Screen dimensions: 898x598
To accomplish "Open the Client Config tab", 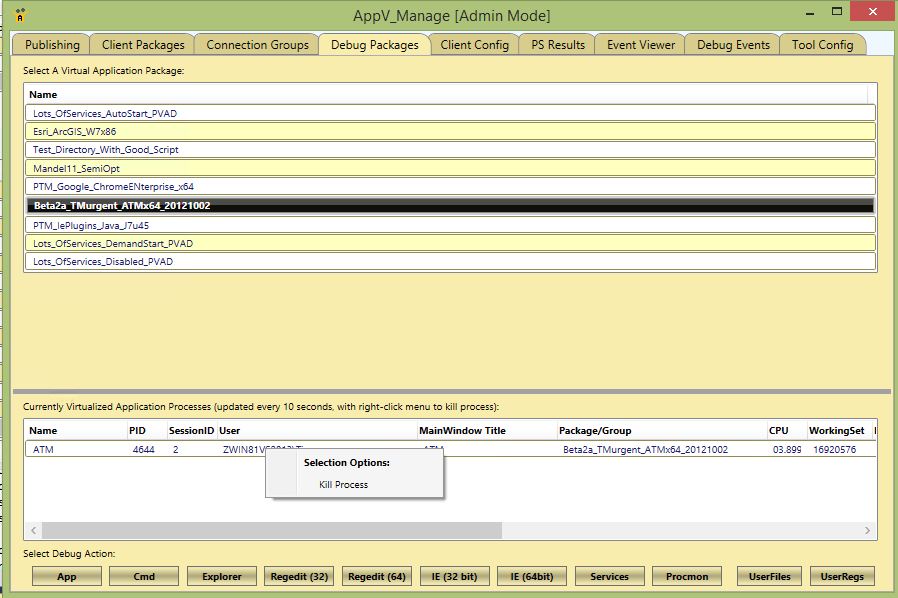I will pyautogui.click(x=474, y=45).
